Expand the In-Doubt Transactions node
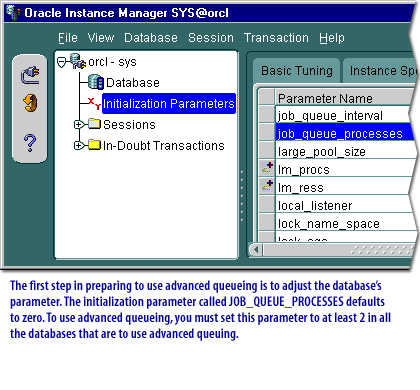This screenshot has height=390, width=420. coord(79,145)
